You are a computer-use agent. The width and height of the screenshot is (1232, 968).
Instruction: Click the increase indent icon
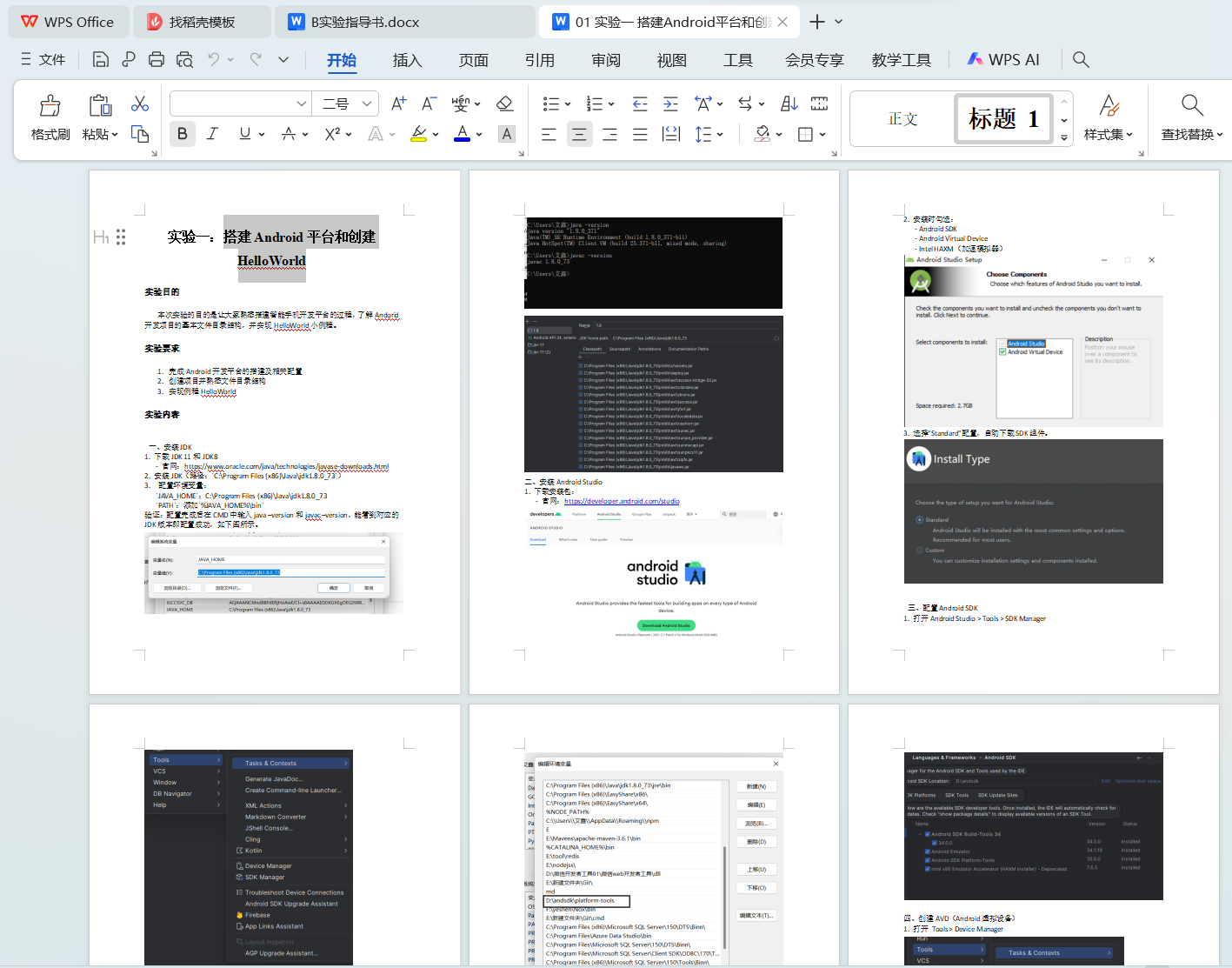pos(670,103)
